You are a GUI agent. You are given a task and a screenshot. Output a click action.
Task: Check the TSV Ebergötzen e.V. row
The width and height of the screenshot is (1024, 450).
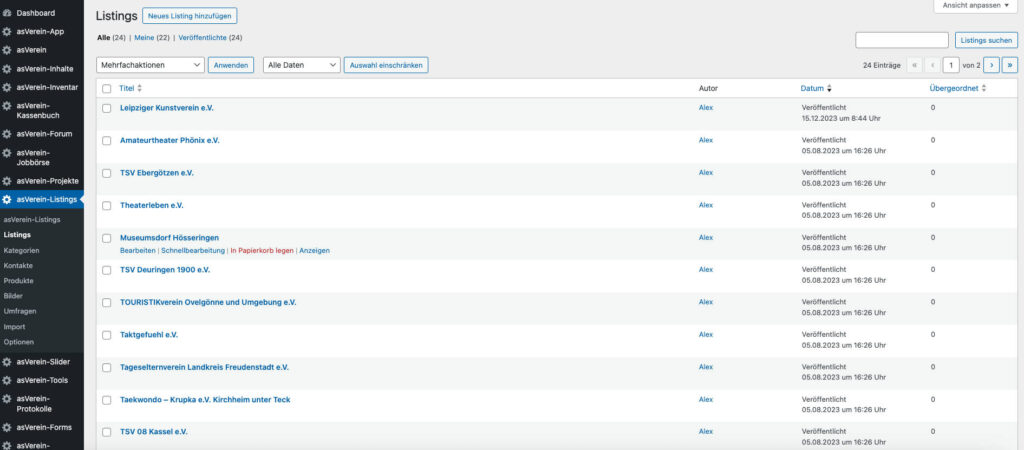(x=106, y=173)
